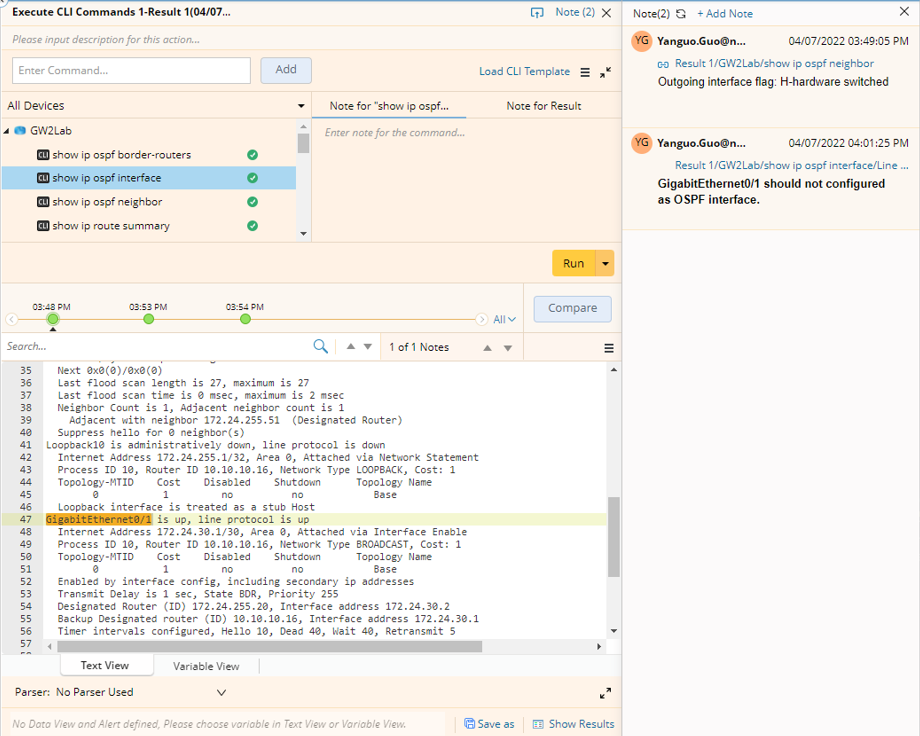
Task: Click link icon beside ospf neighbor note
Action: click(663, 64)
